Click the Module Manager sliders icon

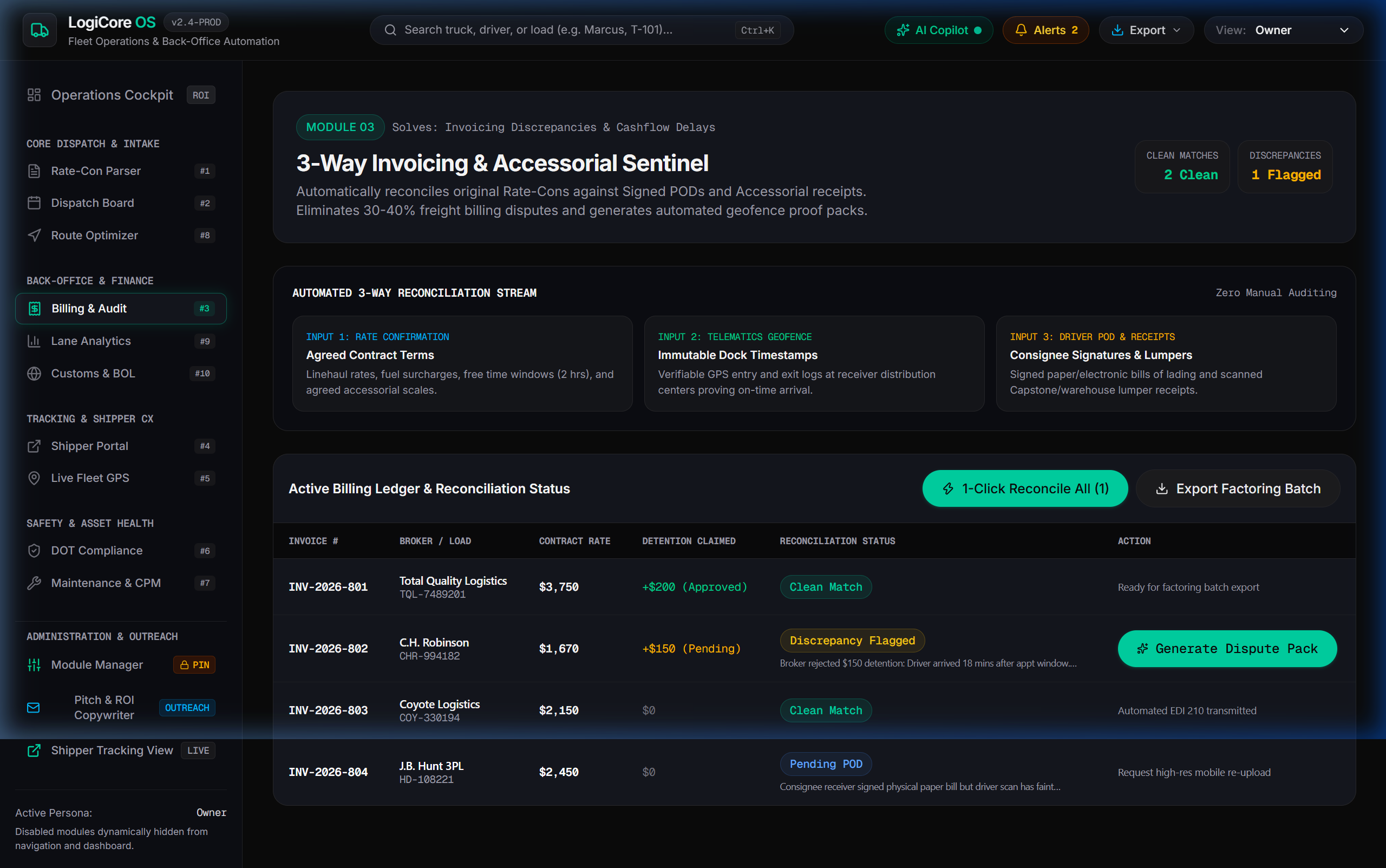point(34,665)
